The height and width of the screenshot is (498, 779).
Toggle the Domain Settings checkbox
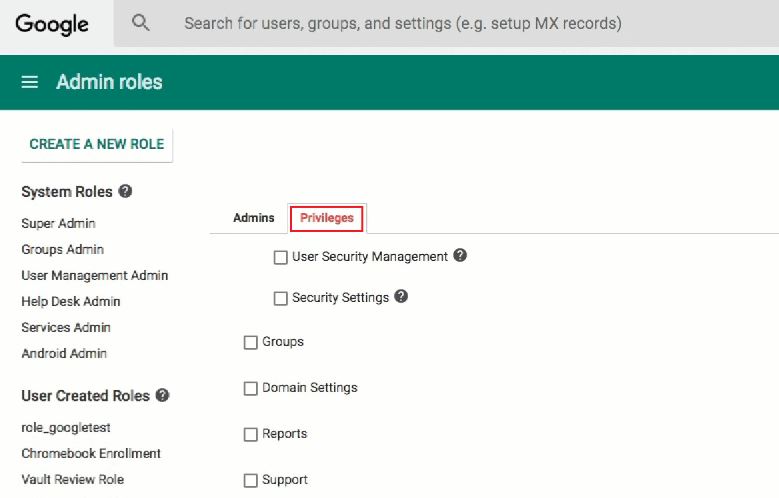[251, 388]
